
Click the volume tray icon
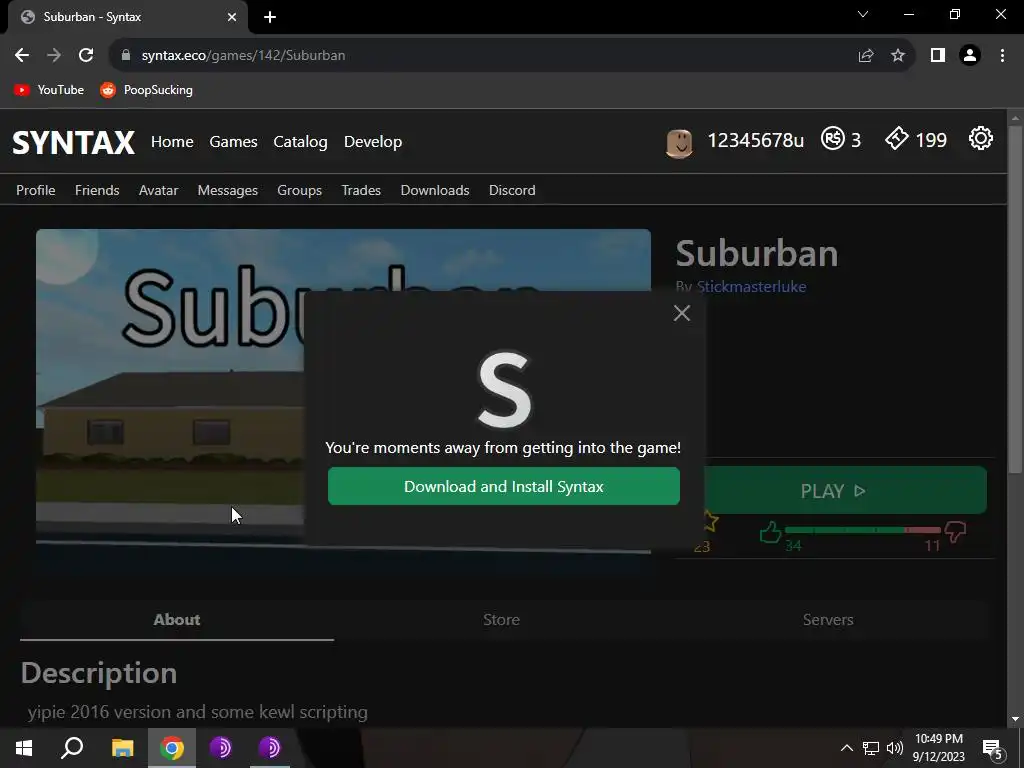pos(895,748)
